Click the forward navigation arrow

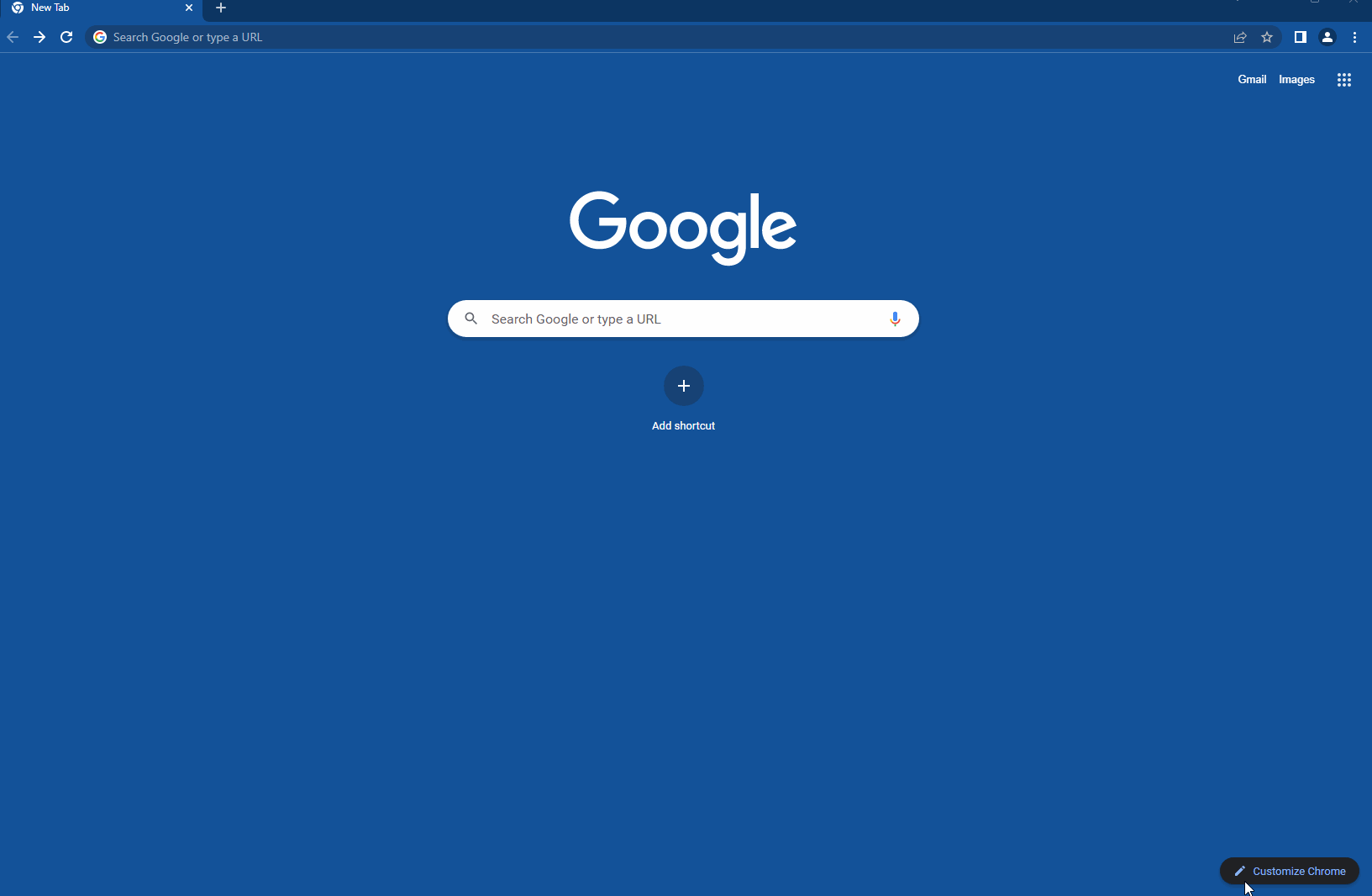[39, 37]
